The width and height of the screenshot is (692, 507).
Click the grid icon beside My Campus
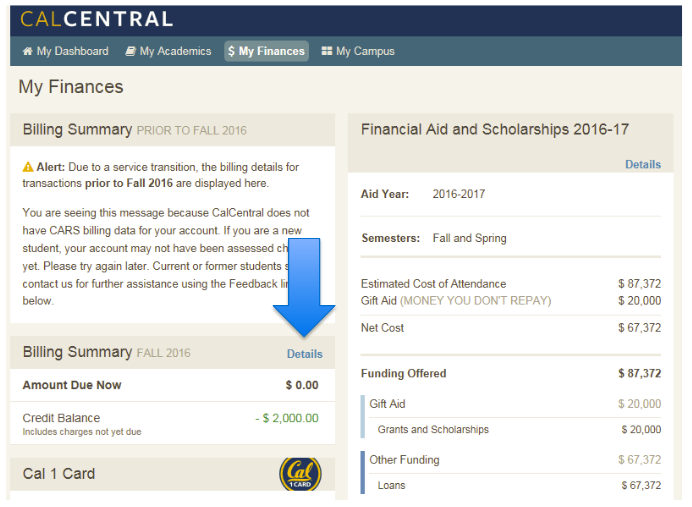327,51
